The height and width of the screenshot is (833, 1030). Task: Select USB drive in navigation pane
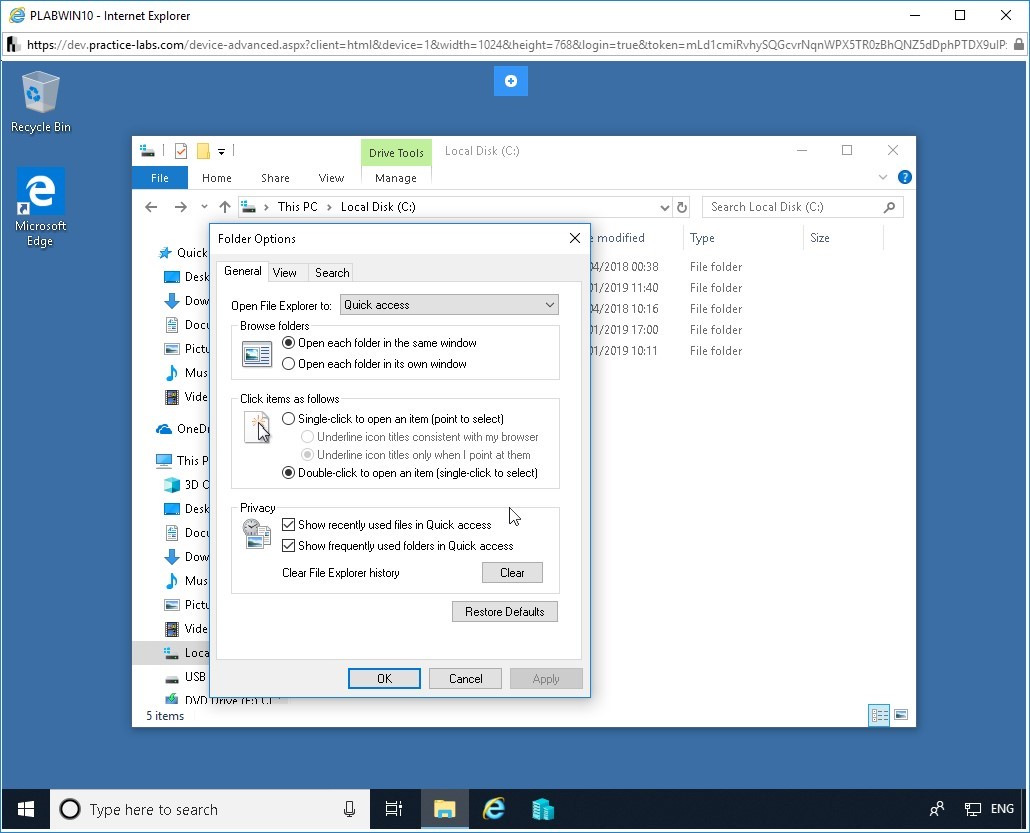[x=186, y=677]
